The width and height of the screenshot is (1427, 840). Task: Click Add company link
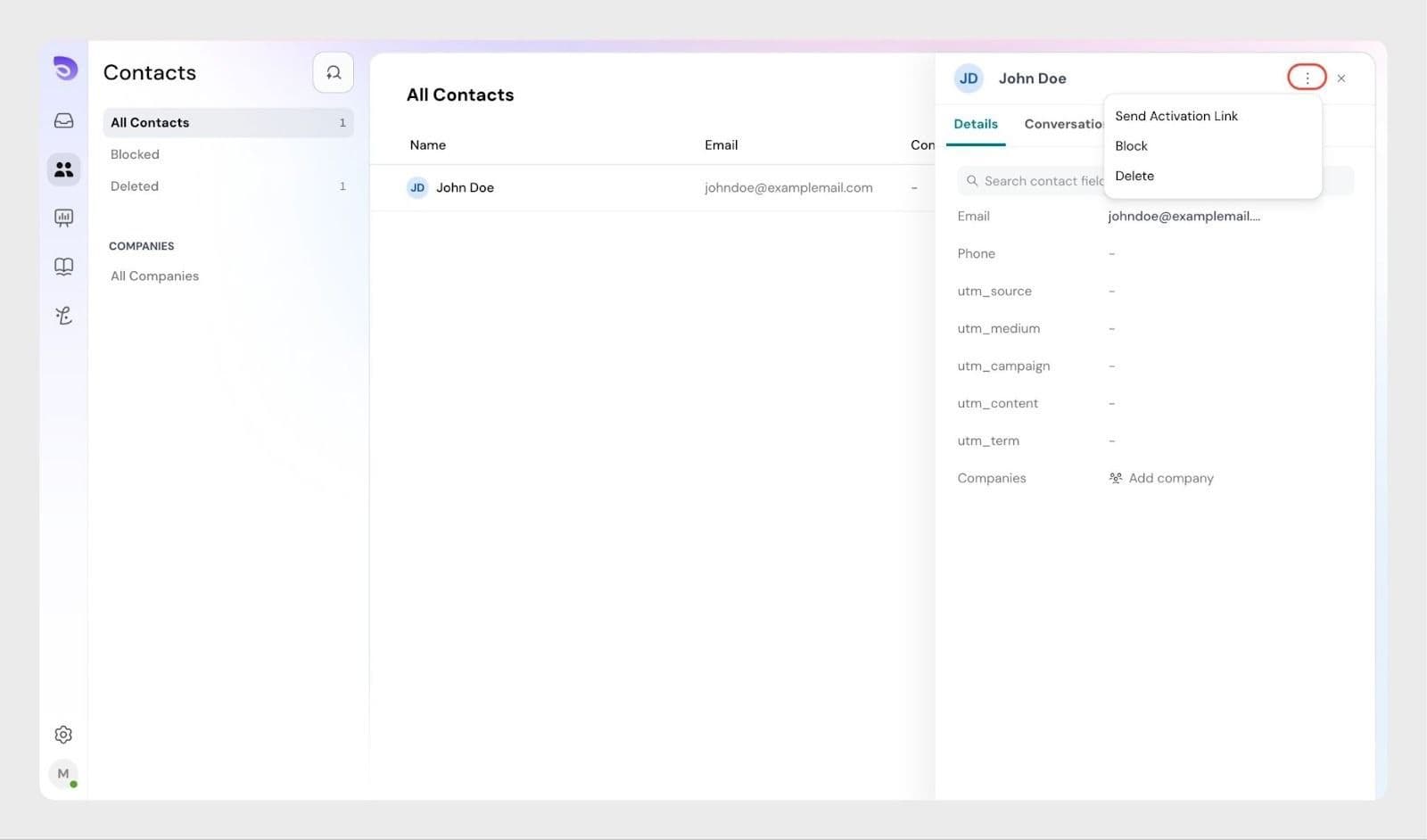1169,478
